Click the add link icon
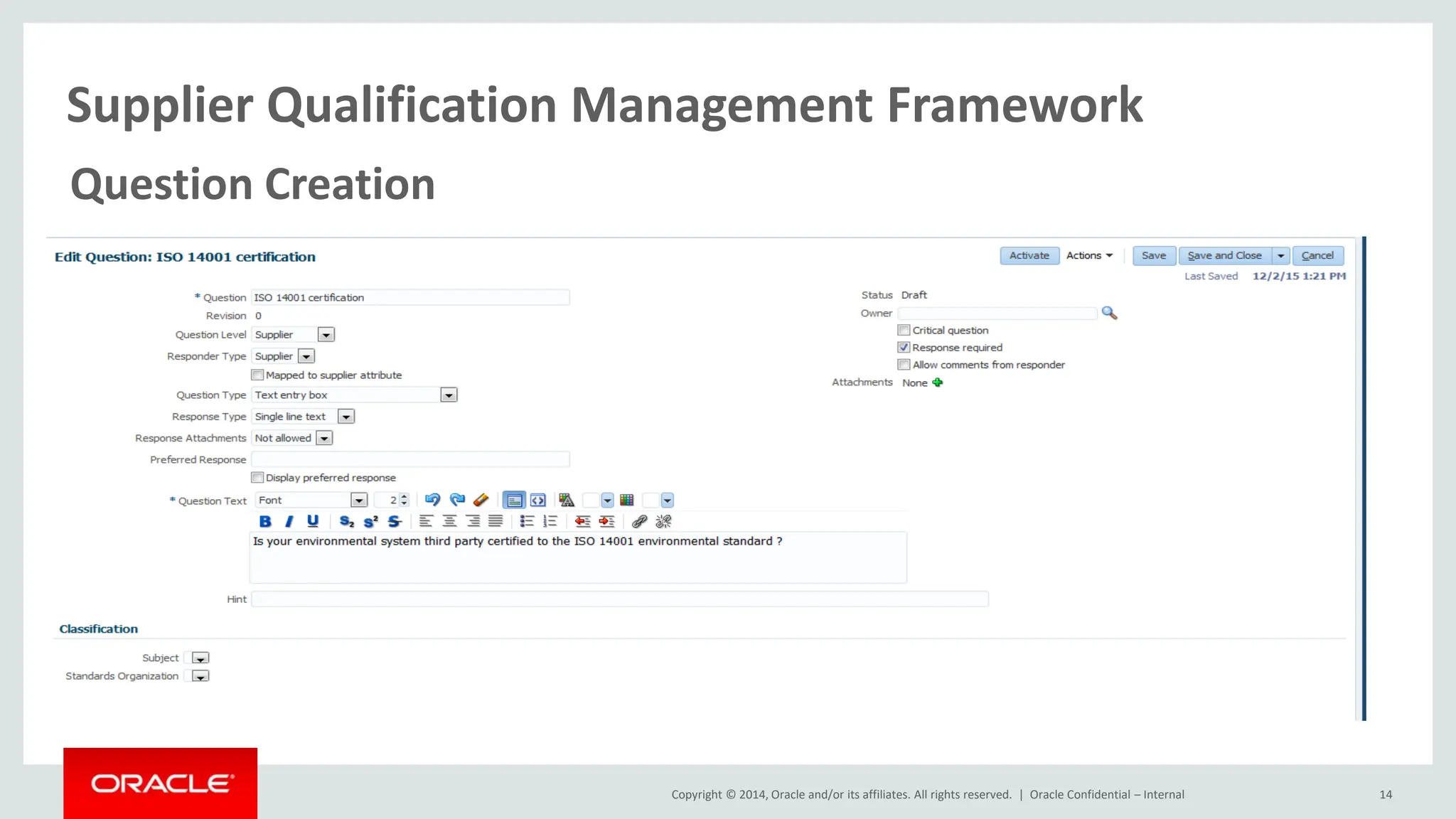 pyautogui.click(x=639, y=521)
